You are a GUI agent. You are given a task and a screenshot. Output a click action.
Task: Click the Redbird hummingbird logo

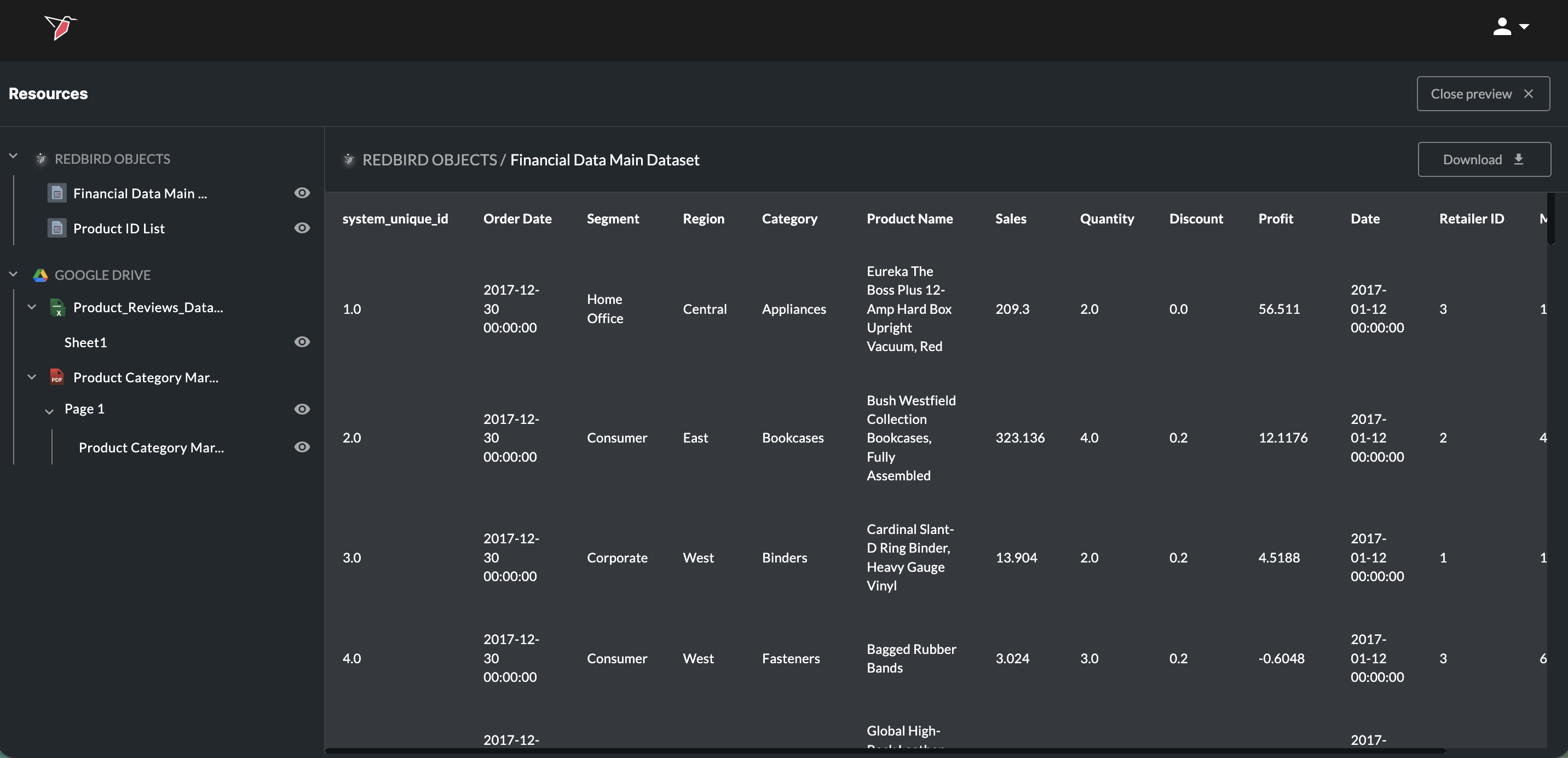[x=60, y=27]
